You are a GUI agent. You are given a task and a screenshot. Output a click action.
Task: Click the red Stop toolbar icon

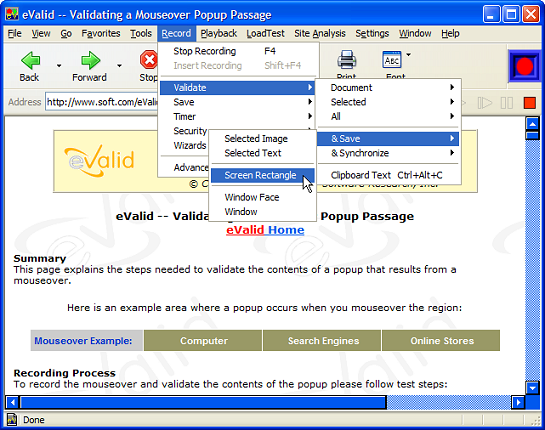[149, 60]
